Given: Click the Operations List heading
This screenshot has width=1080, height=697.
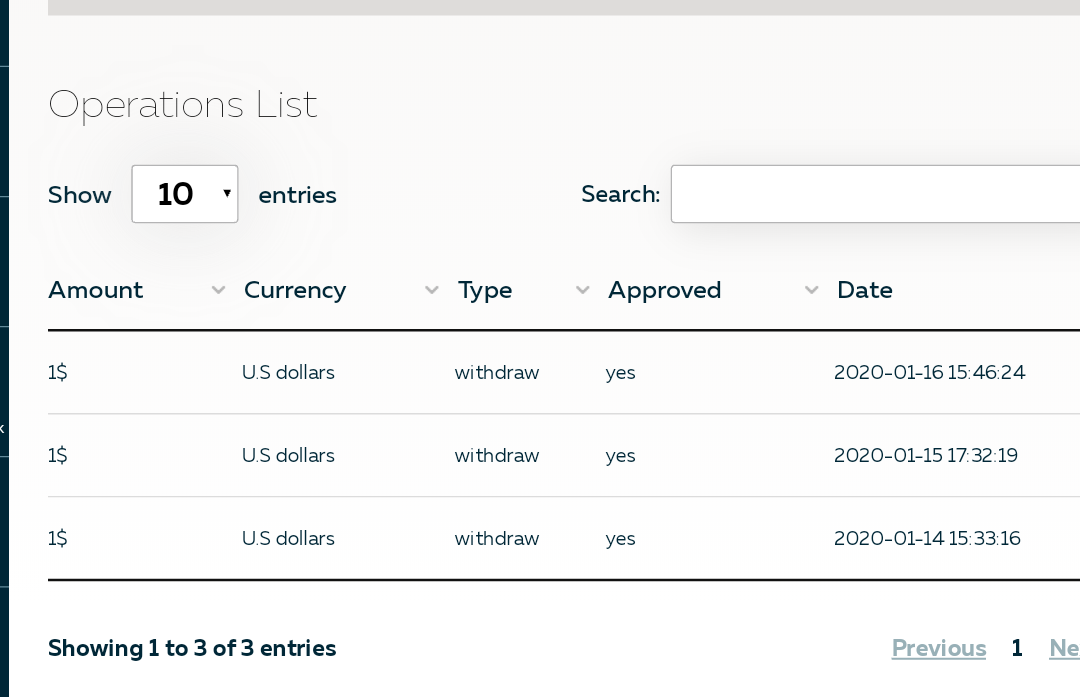Looking at the screenshot, I should (183, 105).
